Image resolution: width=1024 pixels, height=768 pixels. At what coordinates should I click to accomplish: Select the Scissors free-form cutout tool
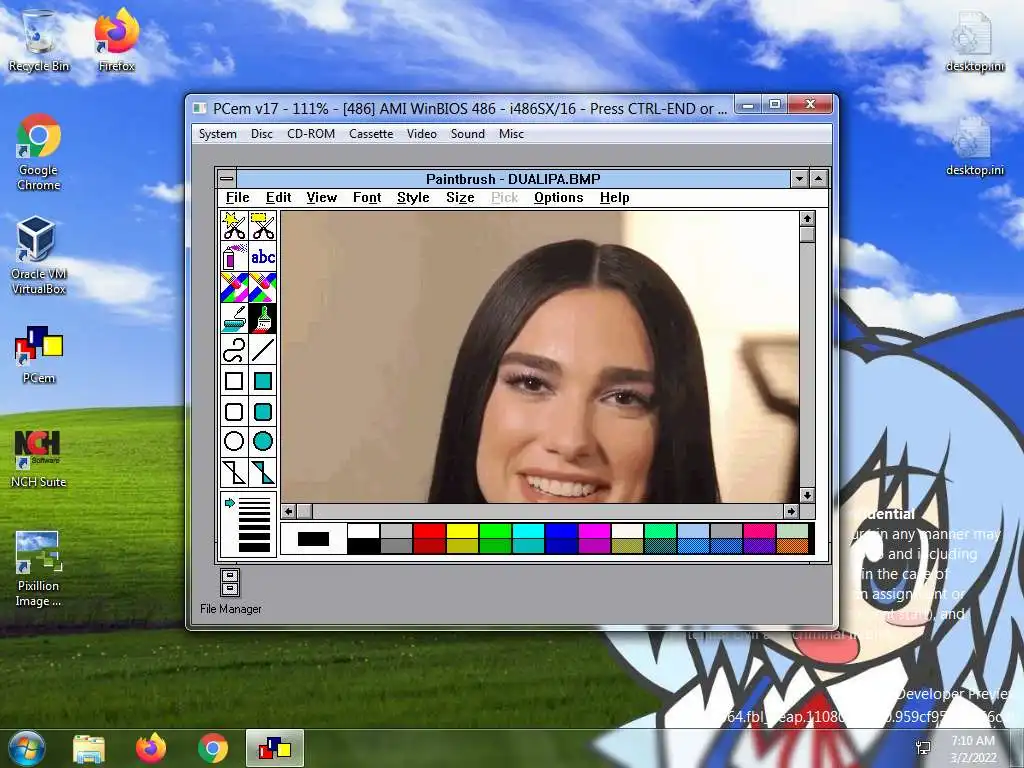coord(234,226)
